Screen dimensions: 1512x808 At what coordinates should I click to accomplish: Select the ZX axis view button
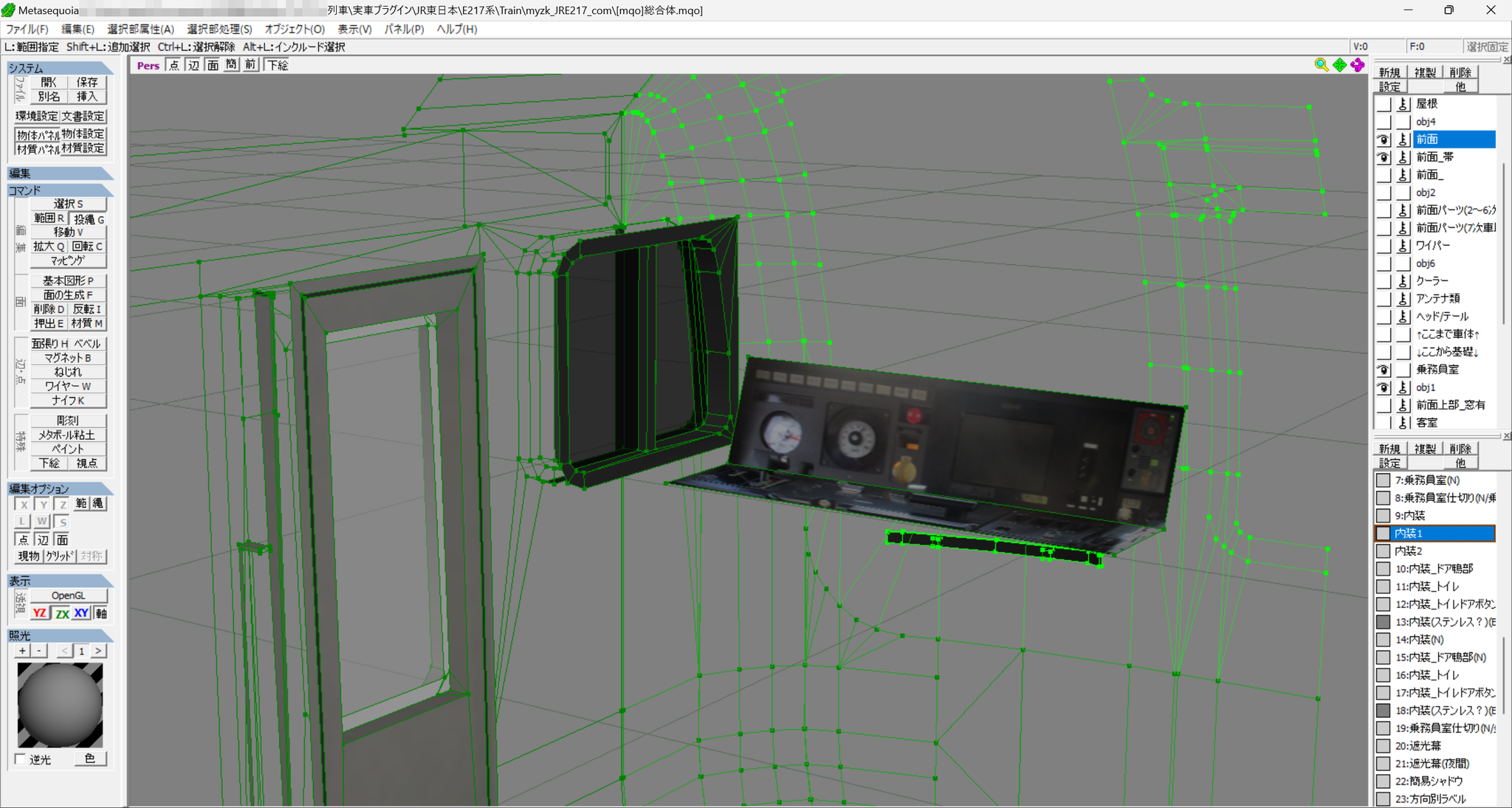coord(62,613)
